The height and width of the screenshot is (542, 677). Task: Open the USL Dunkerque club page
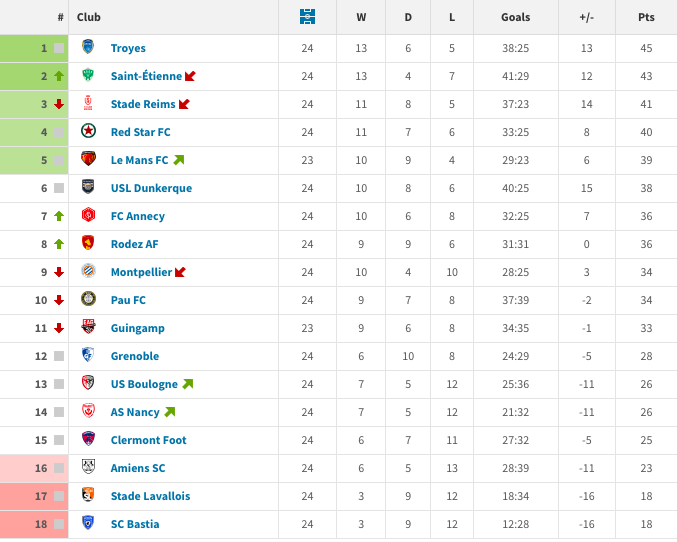pos(151,188)
